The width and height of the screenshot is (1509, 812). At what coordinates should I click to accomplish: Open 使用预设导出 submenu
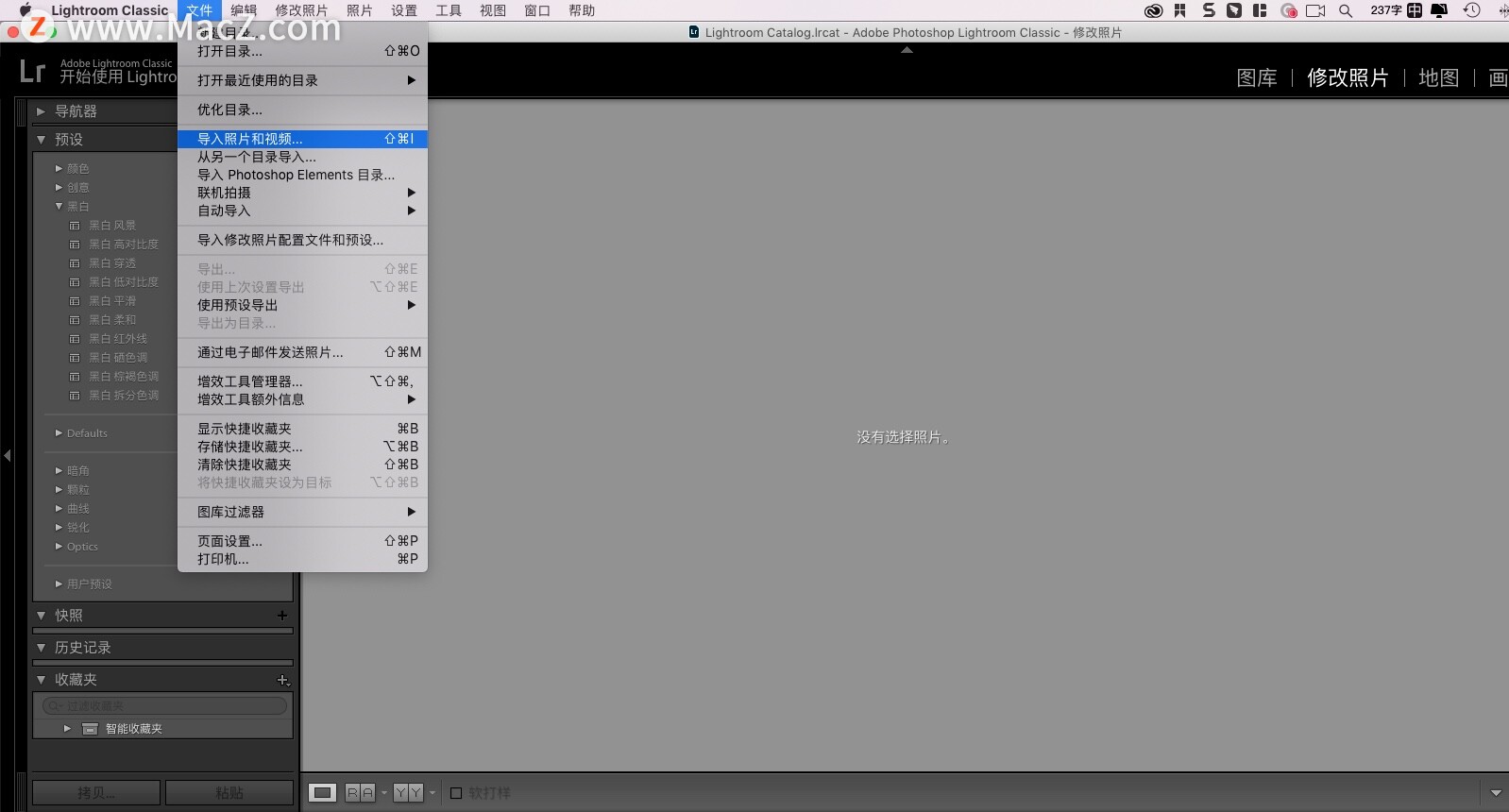(302, 305)
